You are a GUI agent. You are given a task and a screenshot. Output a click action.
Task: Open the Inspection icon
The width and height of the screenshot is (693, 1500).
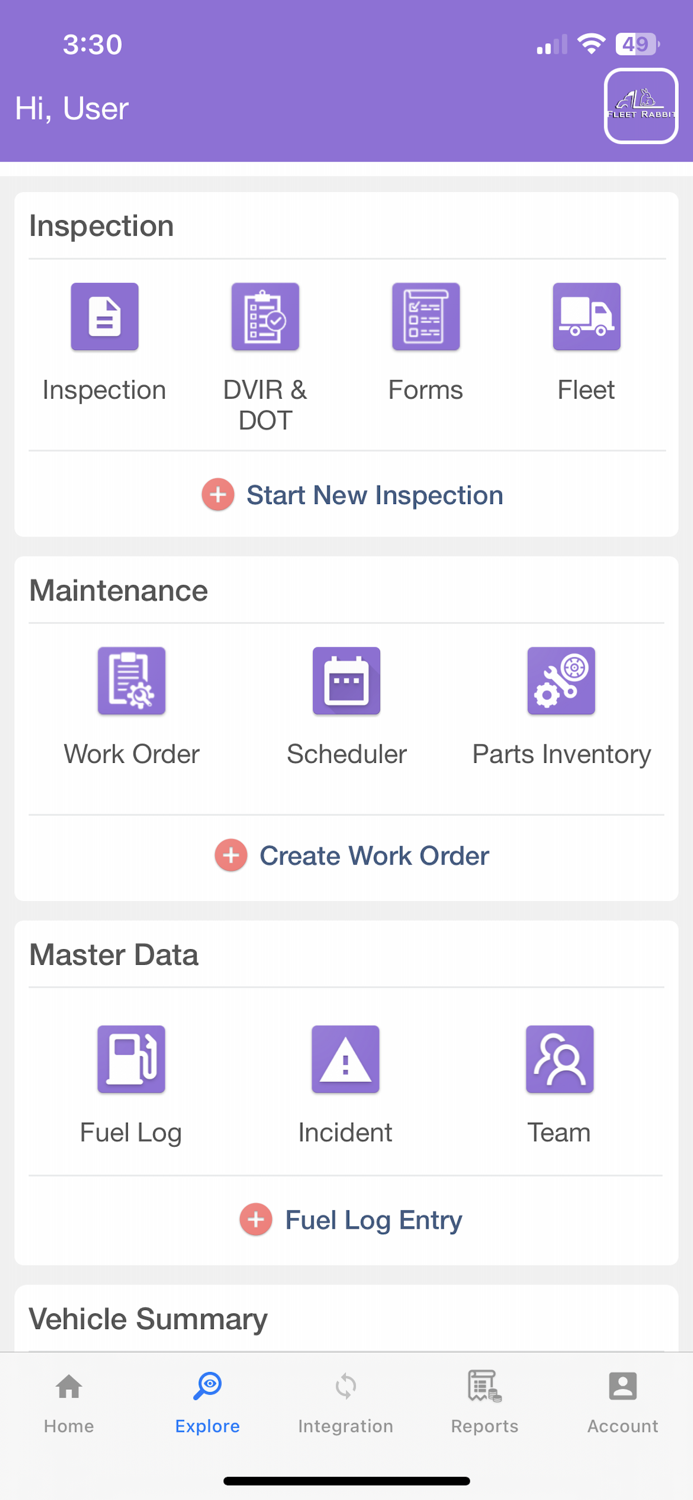click(104, 316)
